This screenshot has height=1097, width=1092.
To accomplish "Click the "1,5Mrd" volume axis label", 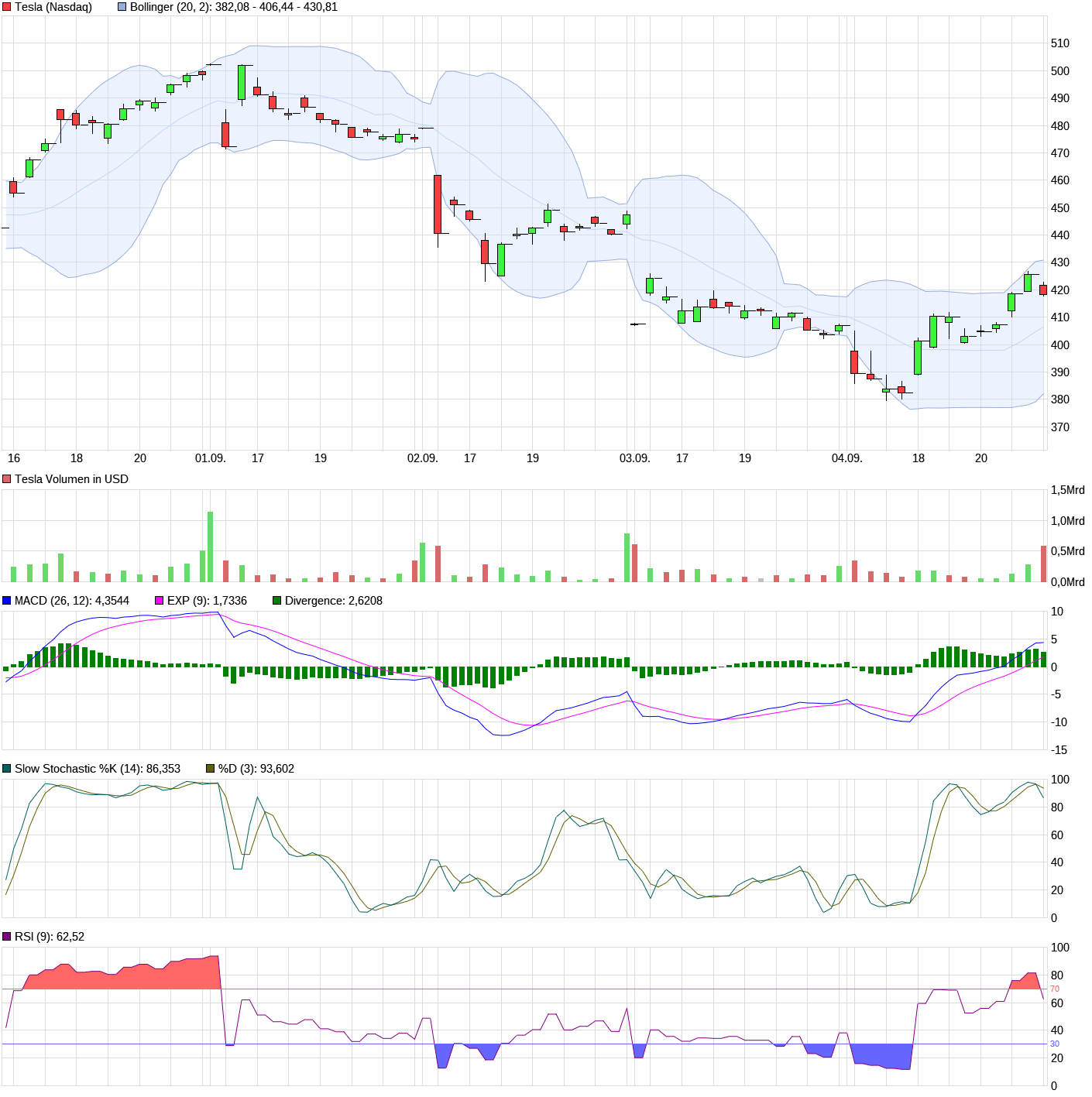I will click(1068, 490).
